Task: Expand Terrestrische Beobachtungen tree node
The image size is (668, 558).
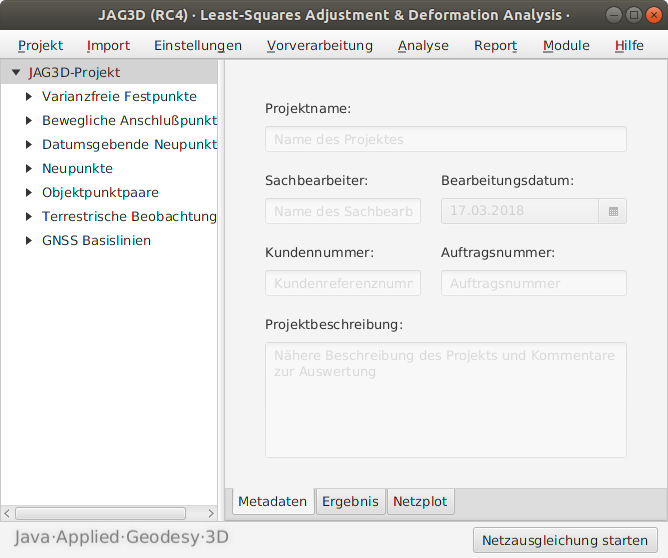Action: [x=29, y=216]
